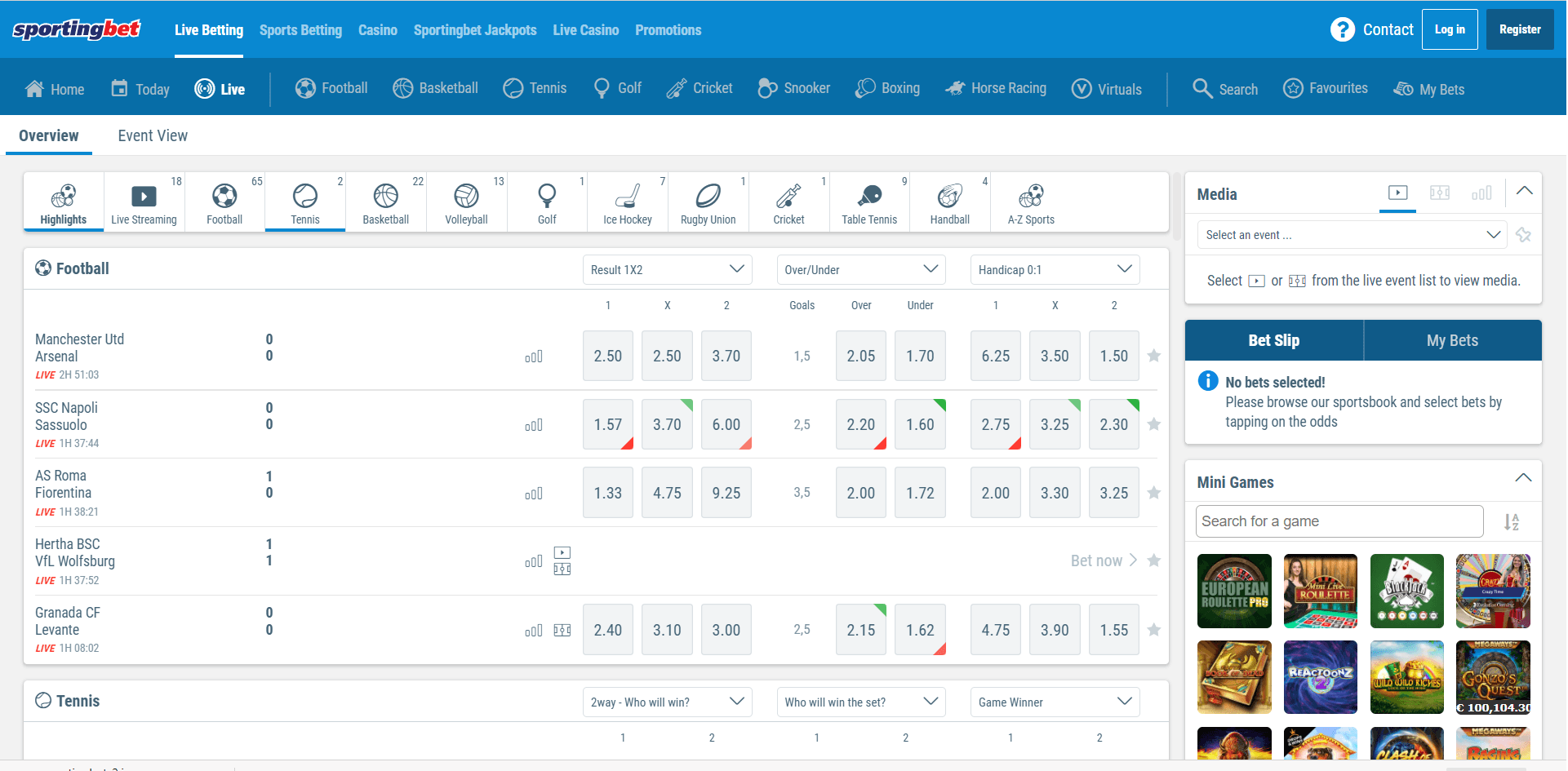Favourite the Granada CF vs Levante match
1568x771 pixels.
[1153, 630]
